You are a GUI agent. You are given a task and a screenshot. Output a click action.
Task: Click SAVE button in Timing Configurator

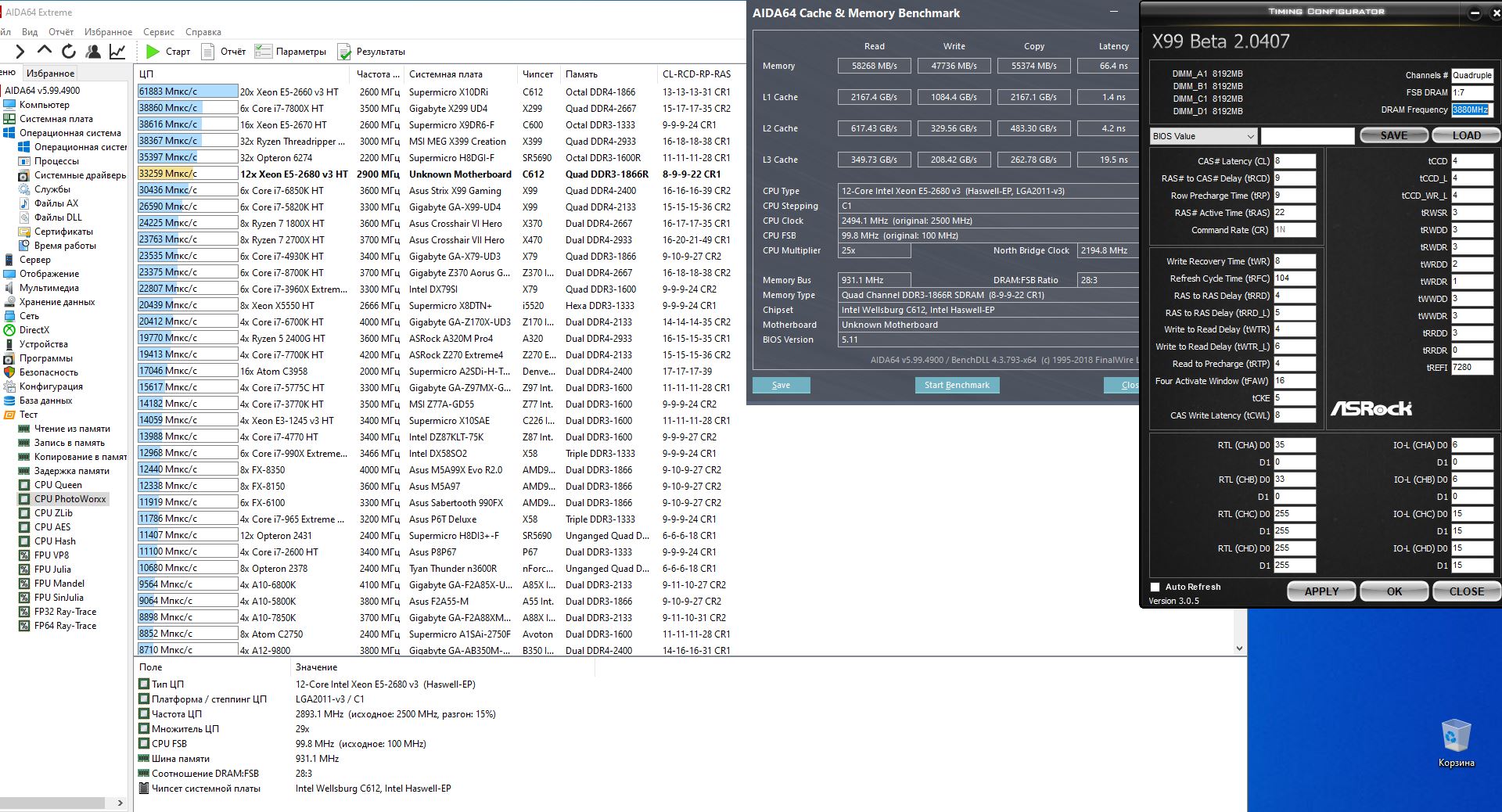[1393, 135]
